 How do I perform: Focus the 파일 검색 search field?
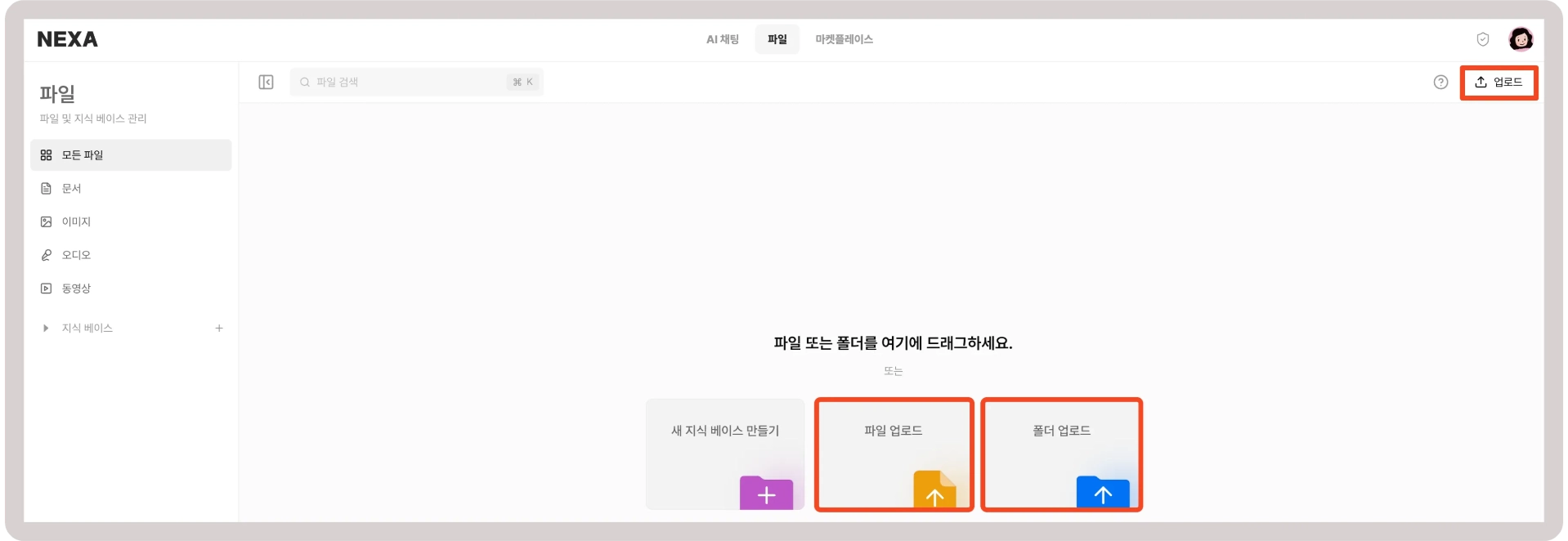(x=416, y=82)
